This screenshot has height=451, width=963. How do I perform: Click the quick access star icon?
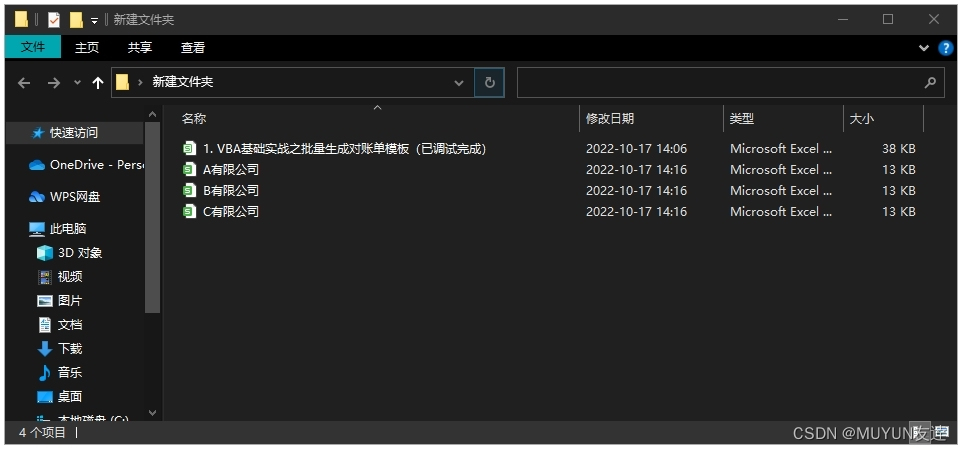coord(38,133)
